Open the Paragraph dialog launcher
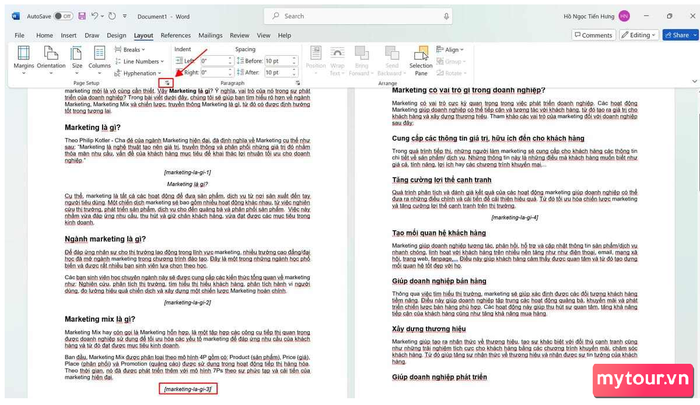 click(x=298, y=83)
